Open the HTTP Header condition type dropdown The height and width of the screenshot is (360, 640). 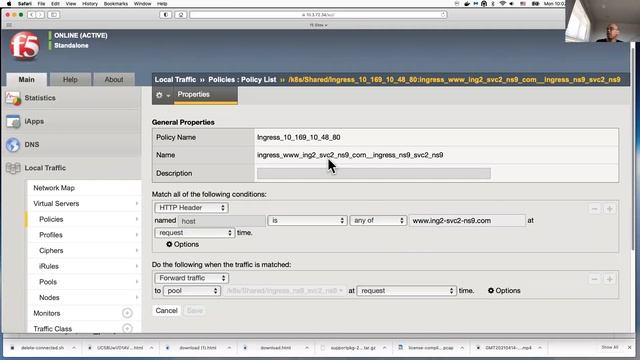coord(191,208)
